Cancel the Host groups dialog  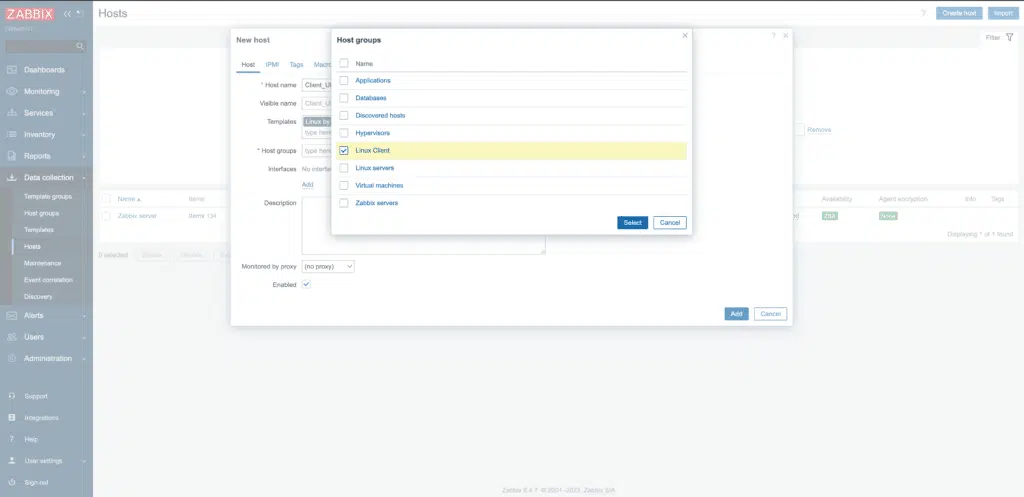pyautogui.click(x=670, y=223)
